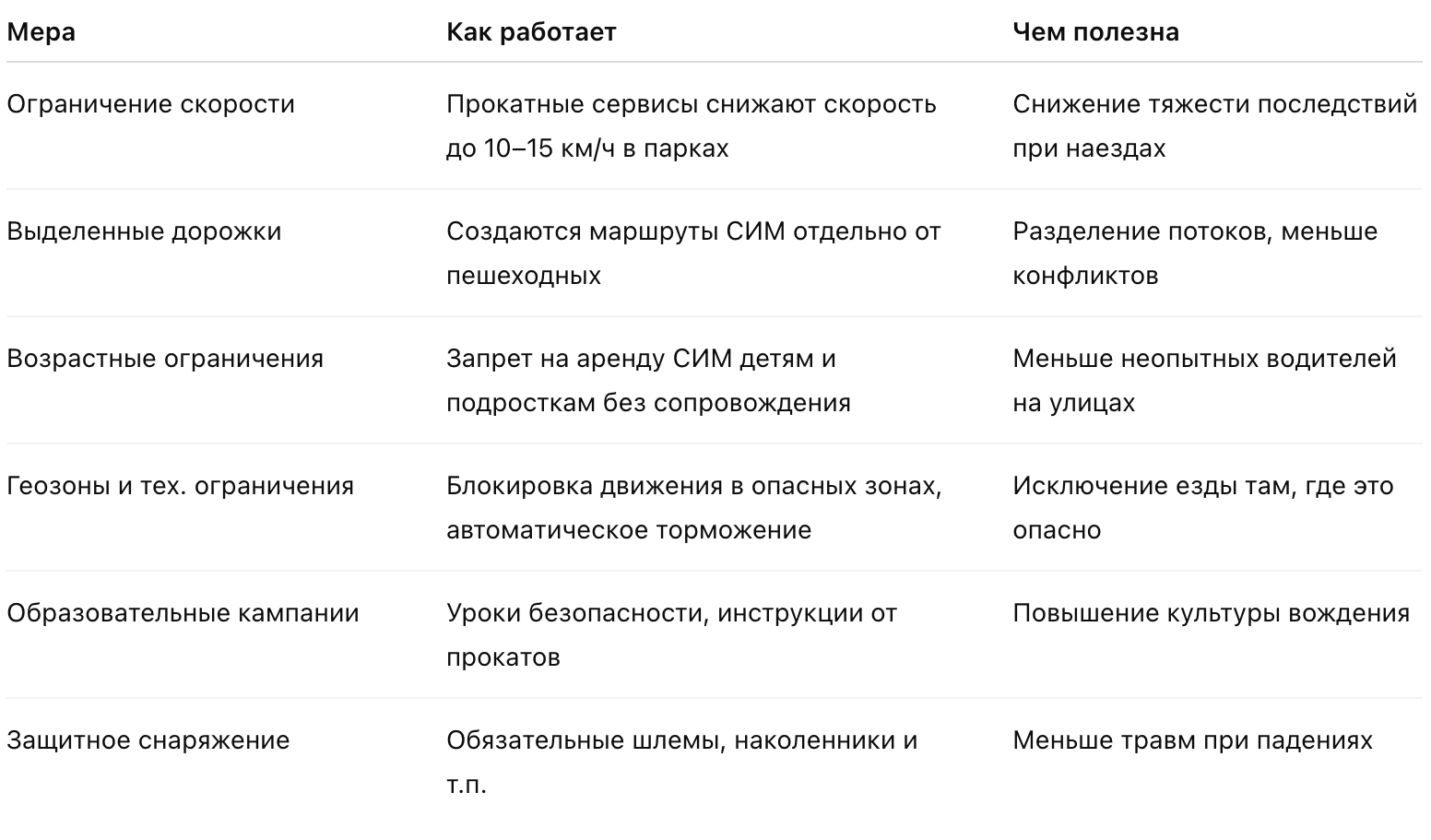Click the 'Блокировка движения в опасных зонах' text

pos(694,486)
